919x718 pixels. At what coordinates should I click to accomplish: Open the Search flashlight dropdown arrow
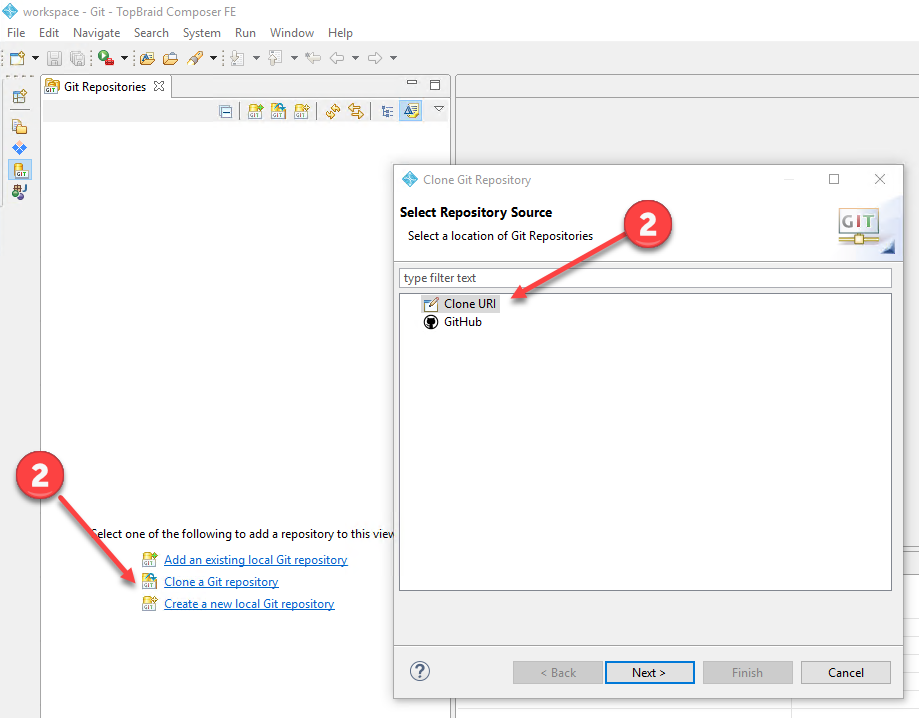pos(213,58)
